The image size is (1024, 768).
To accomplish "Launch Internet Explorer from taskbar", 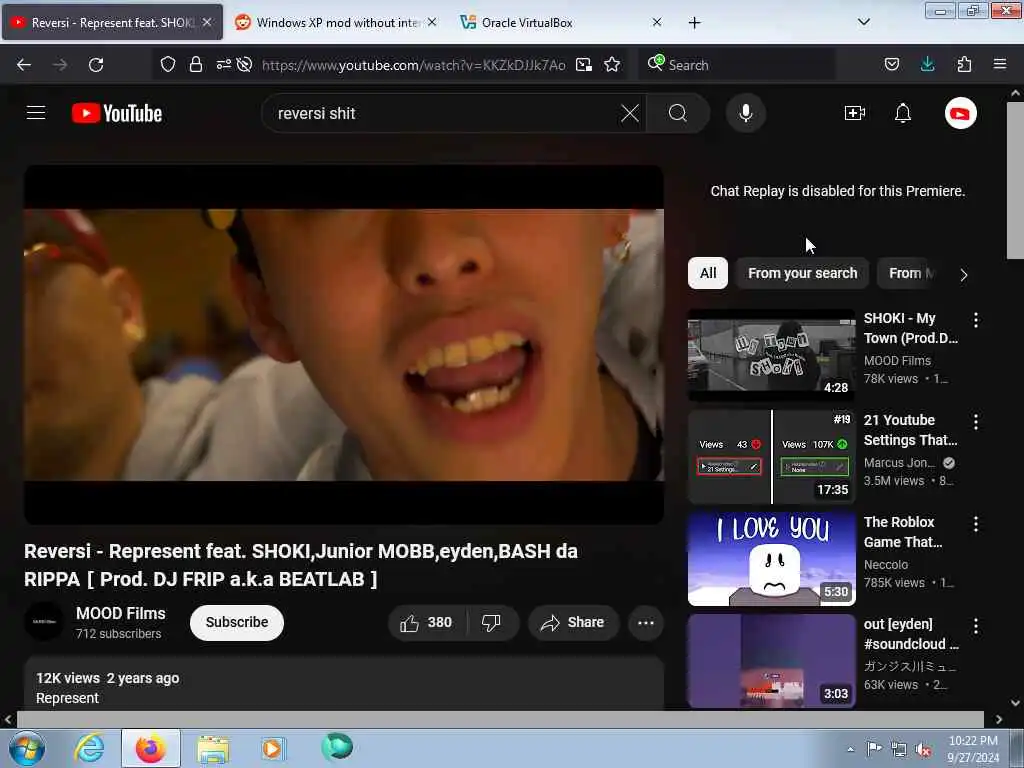I will (x=89, y=748).
